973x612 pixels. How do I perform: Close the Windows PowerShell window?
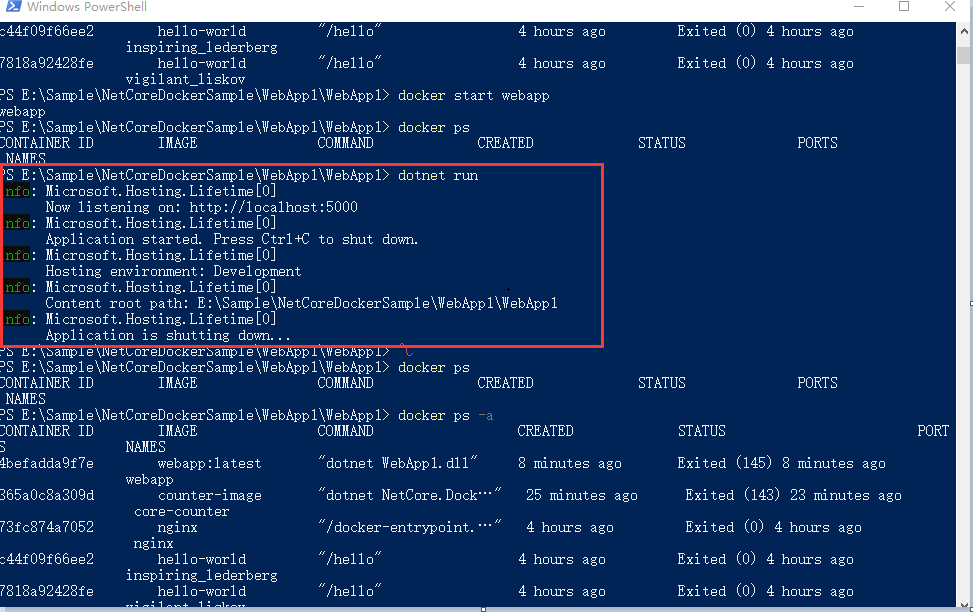click(x=951, y=7)
